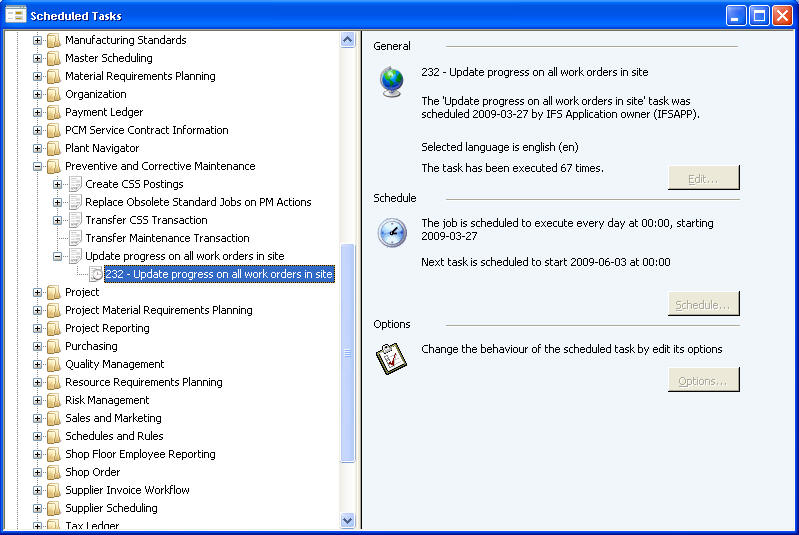The image size is (799, 535).
Task: Expand the Resource Requirements Planning node
Action: click(37, 383)
